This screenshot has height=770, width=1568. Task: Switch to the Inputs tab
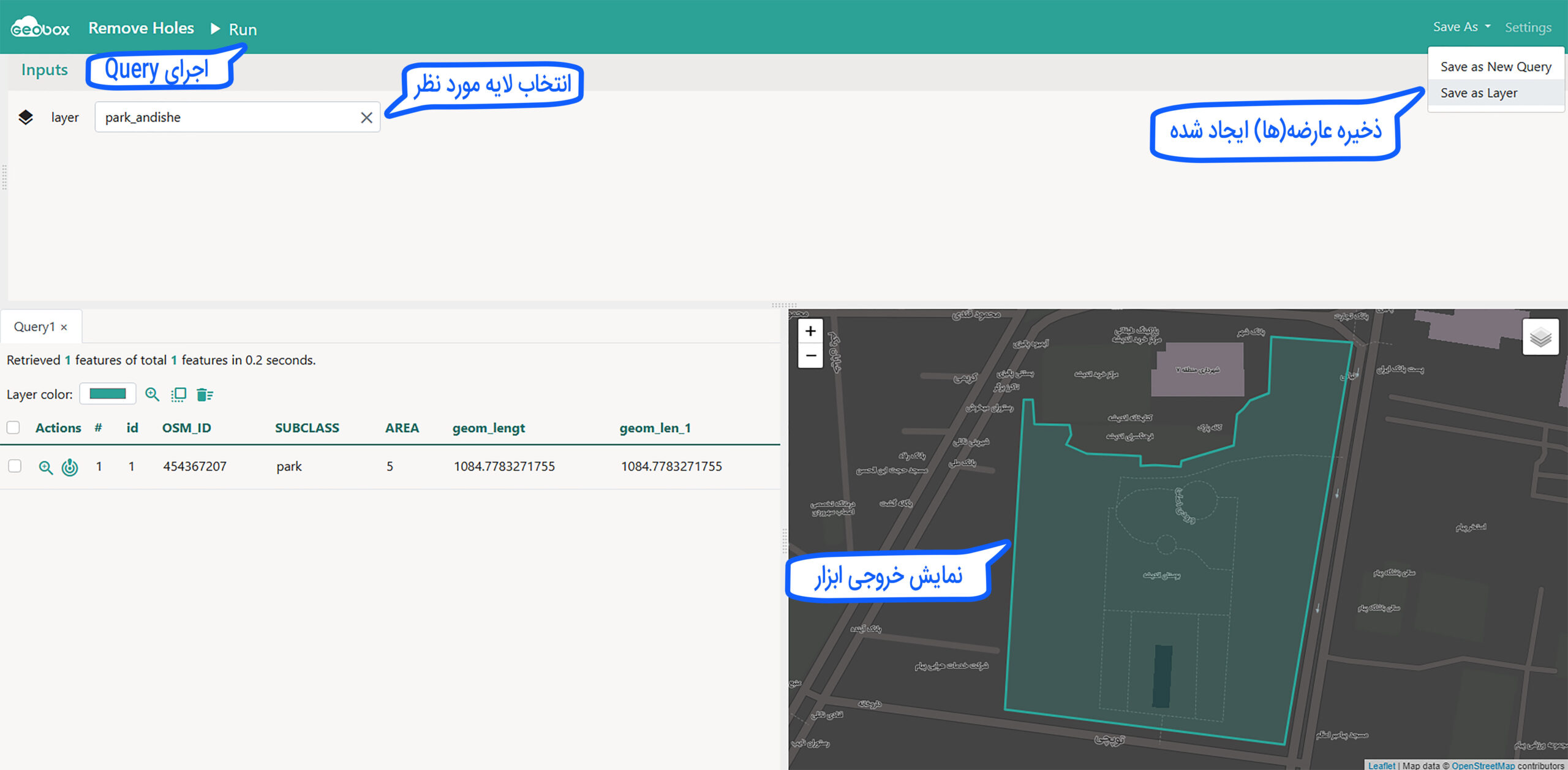click(x=44, y=70)
